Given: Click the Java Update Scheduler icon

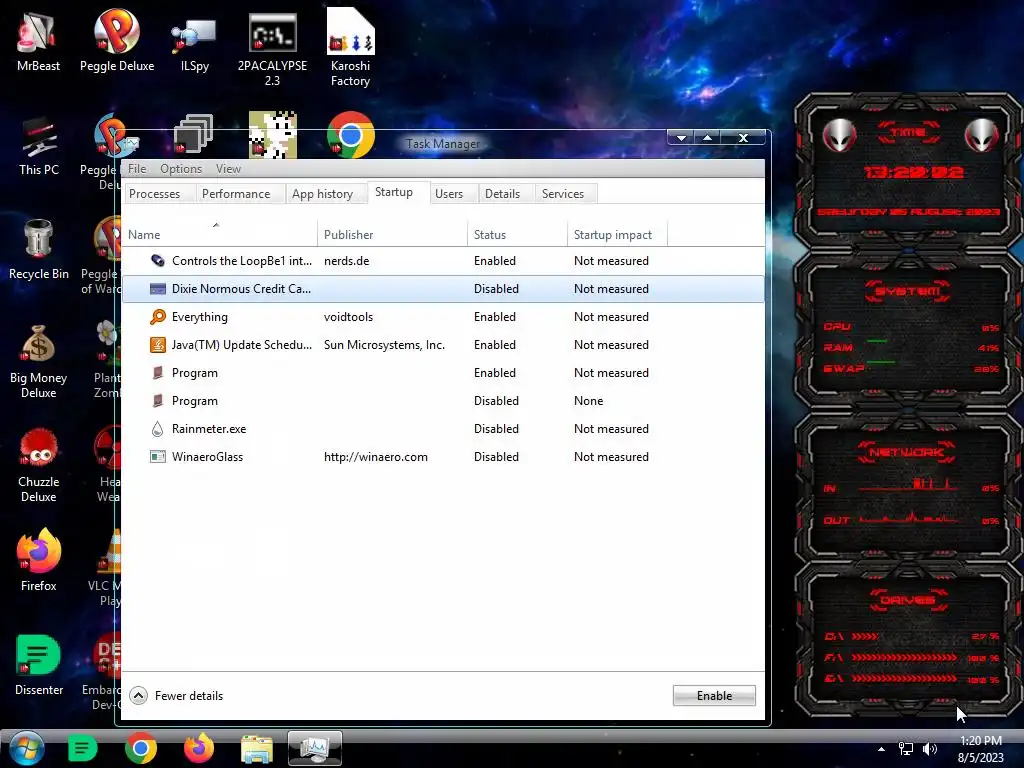Looking at the screenshot, I should (x=157, y=345).
